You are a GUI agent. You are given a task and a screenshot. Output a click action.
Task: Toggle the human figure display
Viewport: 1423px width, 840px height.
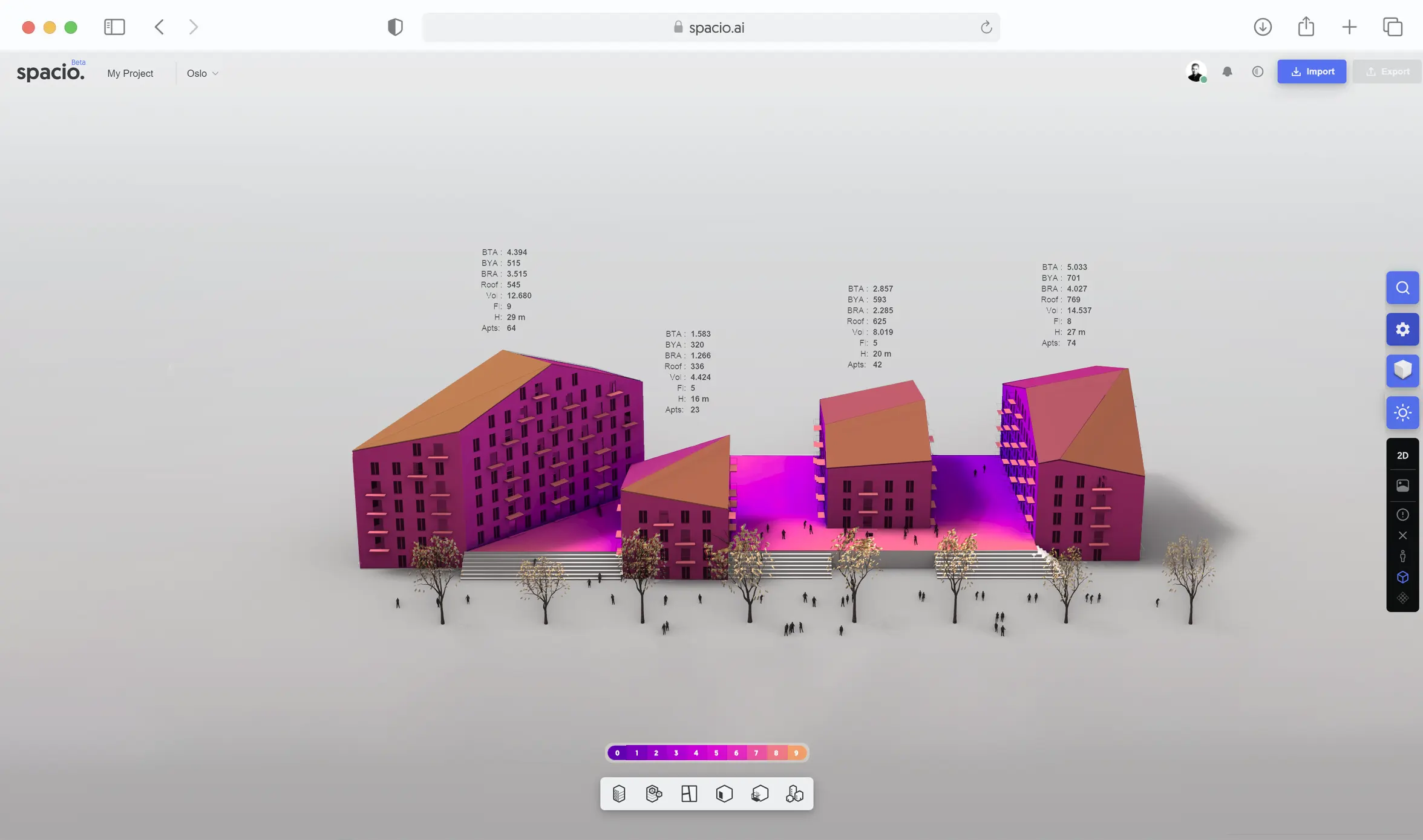(1402, 556)
